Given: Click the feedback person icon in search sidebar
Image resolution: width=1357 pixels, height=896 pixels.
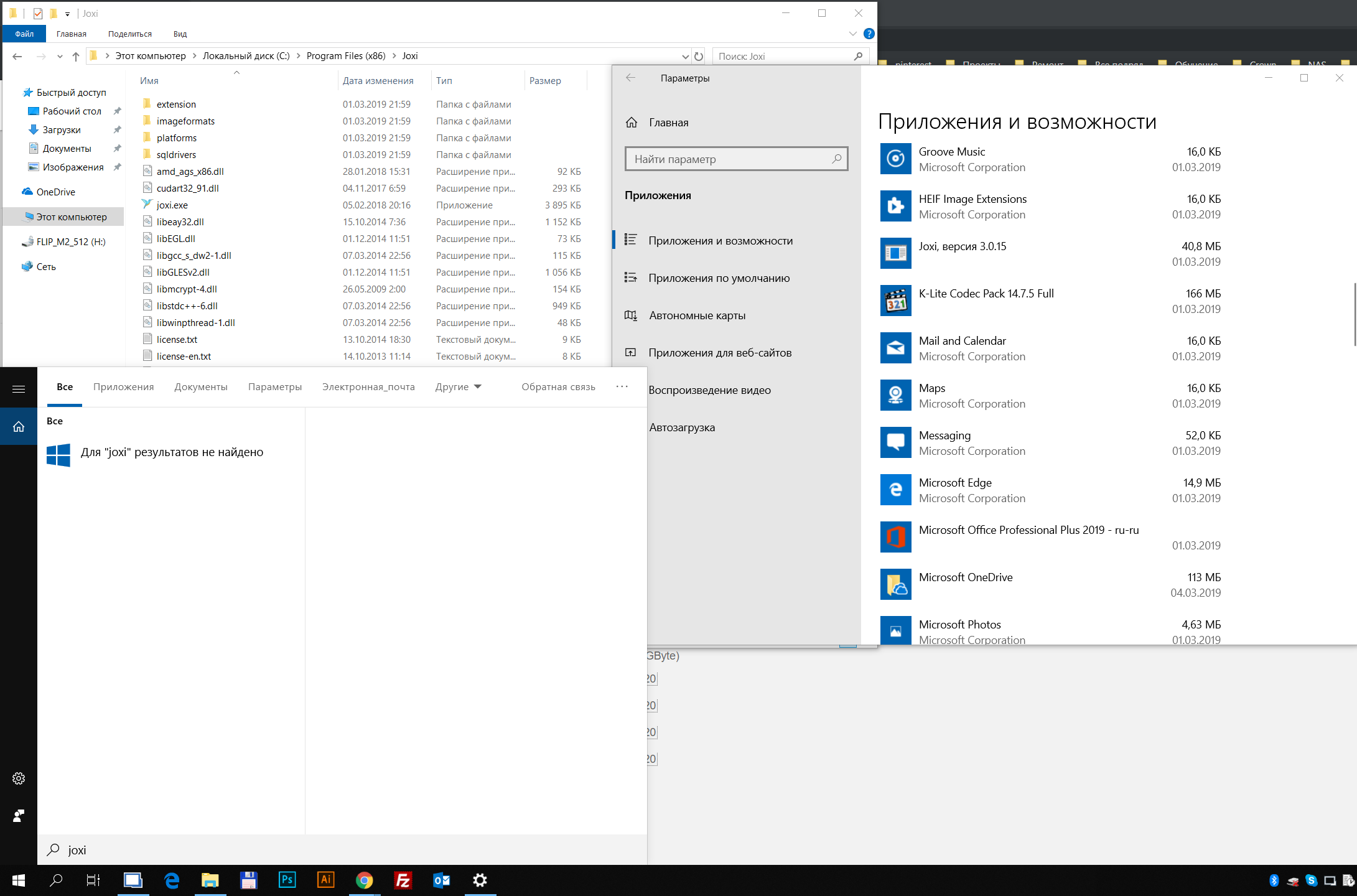Looking at the screenshot, I should point(19,816).
